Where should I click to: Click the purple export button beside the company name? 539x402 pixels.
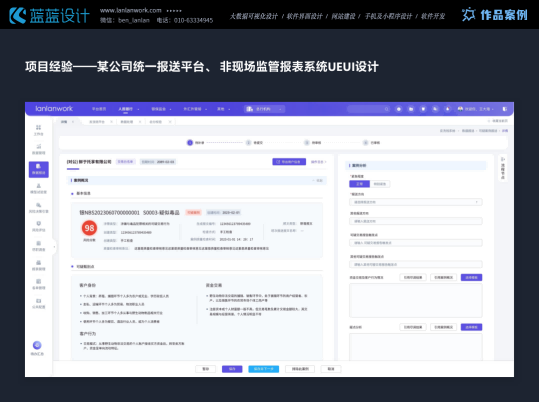(289, 162)
